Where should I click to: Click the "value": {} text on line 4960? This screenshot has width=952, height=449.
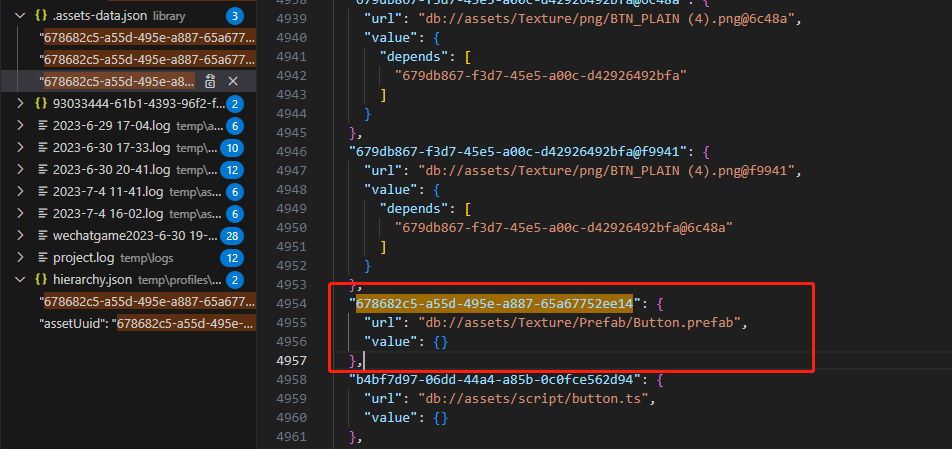[406, 418]
